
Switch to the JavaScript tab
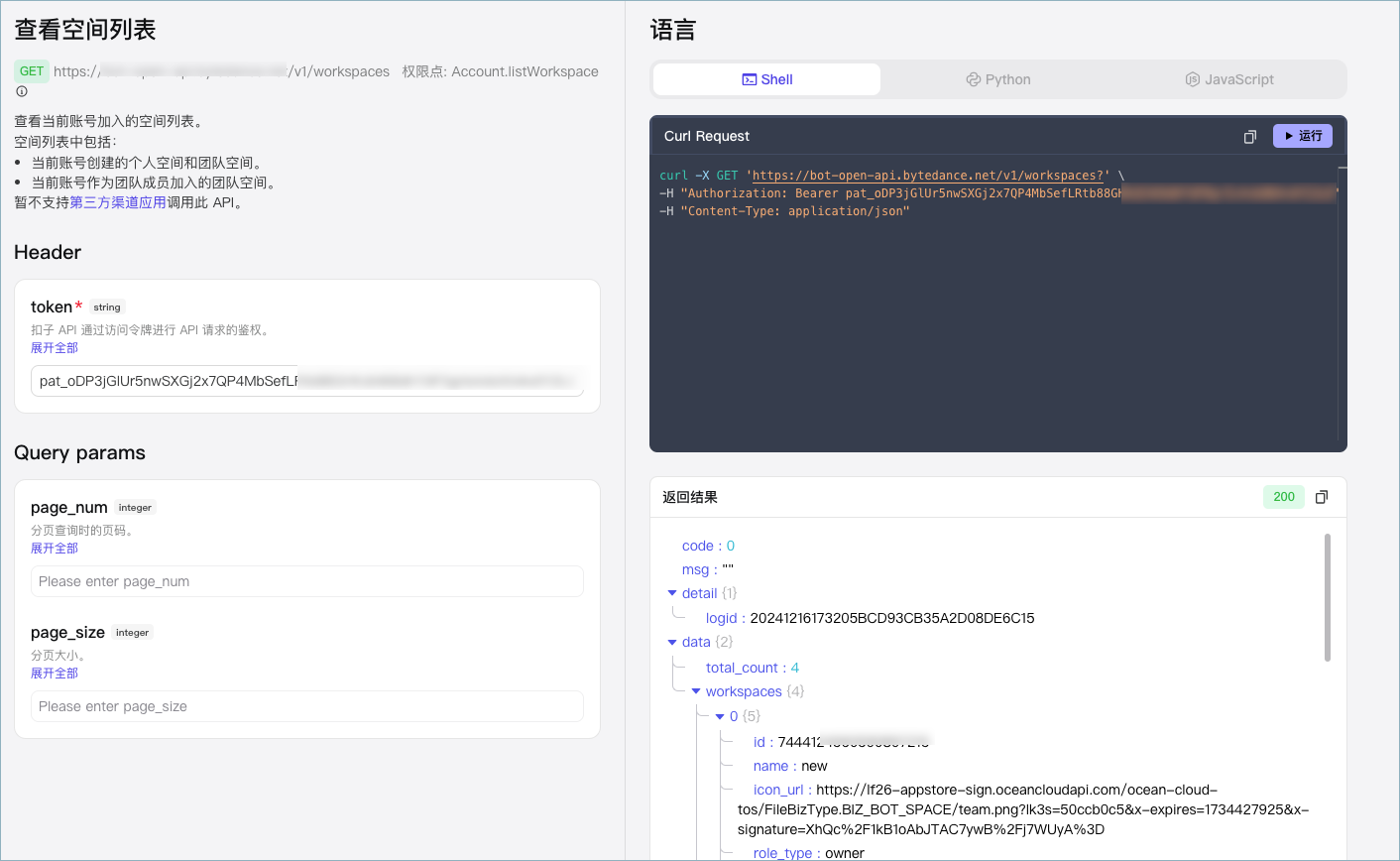point(1229,78)
